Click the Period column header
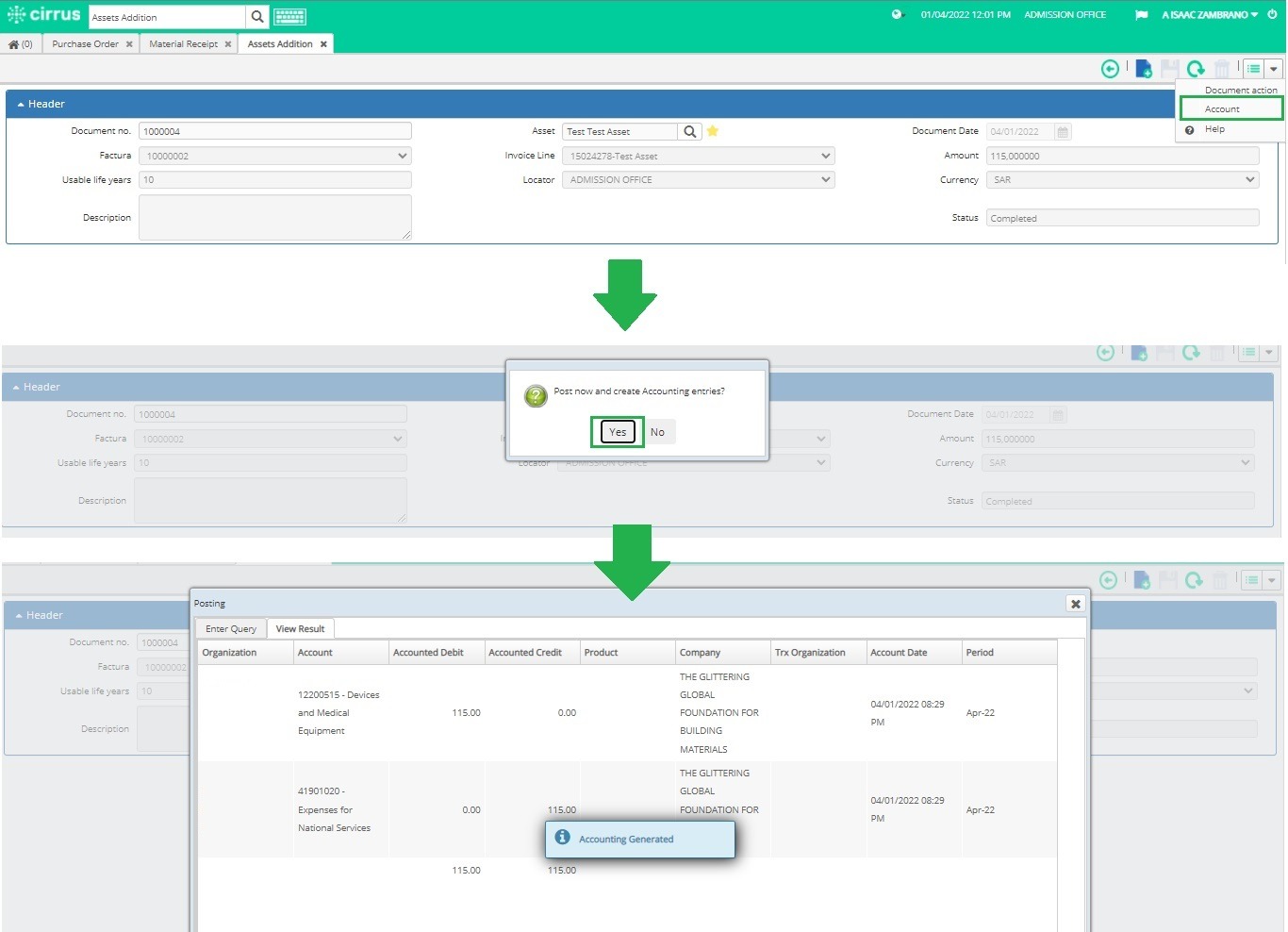This screenshot has width=1288, height=932. click(x=1009, y=653)
